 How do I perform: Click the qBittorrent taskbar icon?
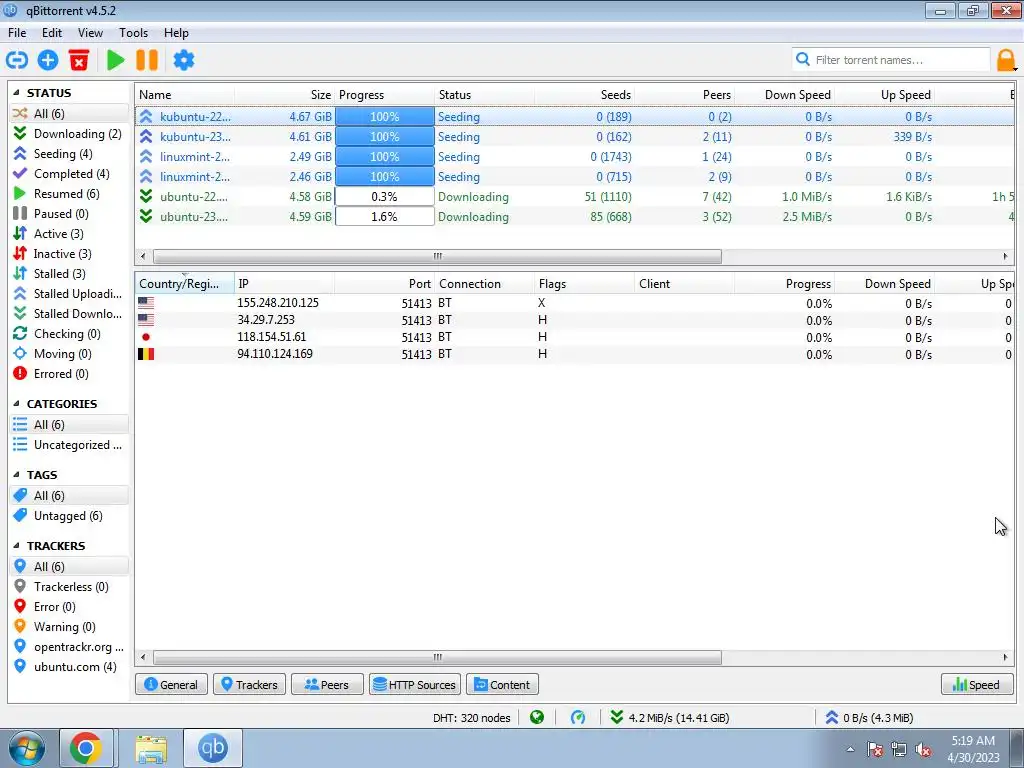[x=213, y=748]
